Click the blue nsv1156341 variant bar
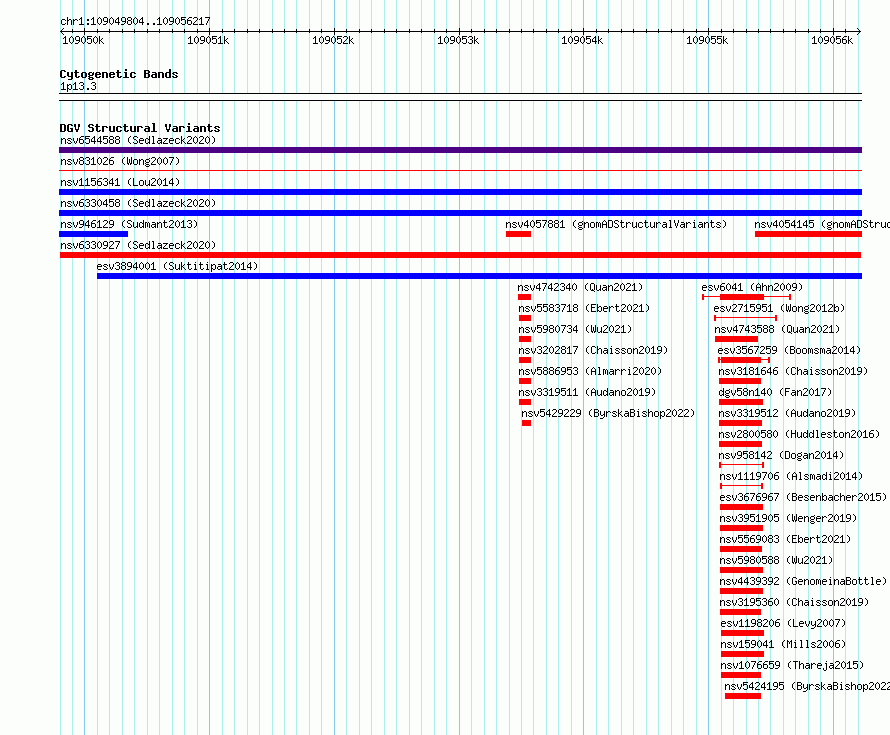The width and height of the screenshot is (890, 735). tap(460, 192)
